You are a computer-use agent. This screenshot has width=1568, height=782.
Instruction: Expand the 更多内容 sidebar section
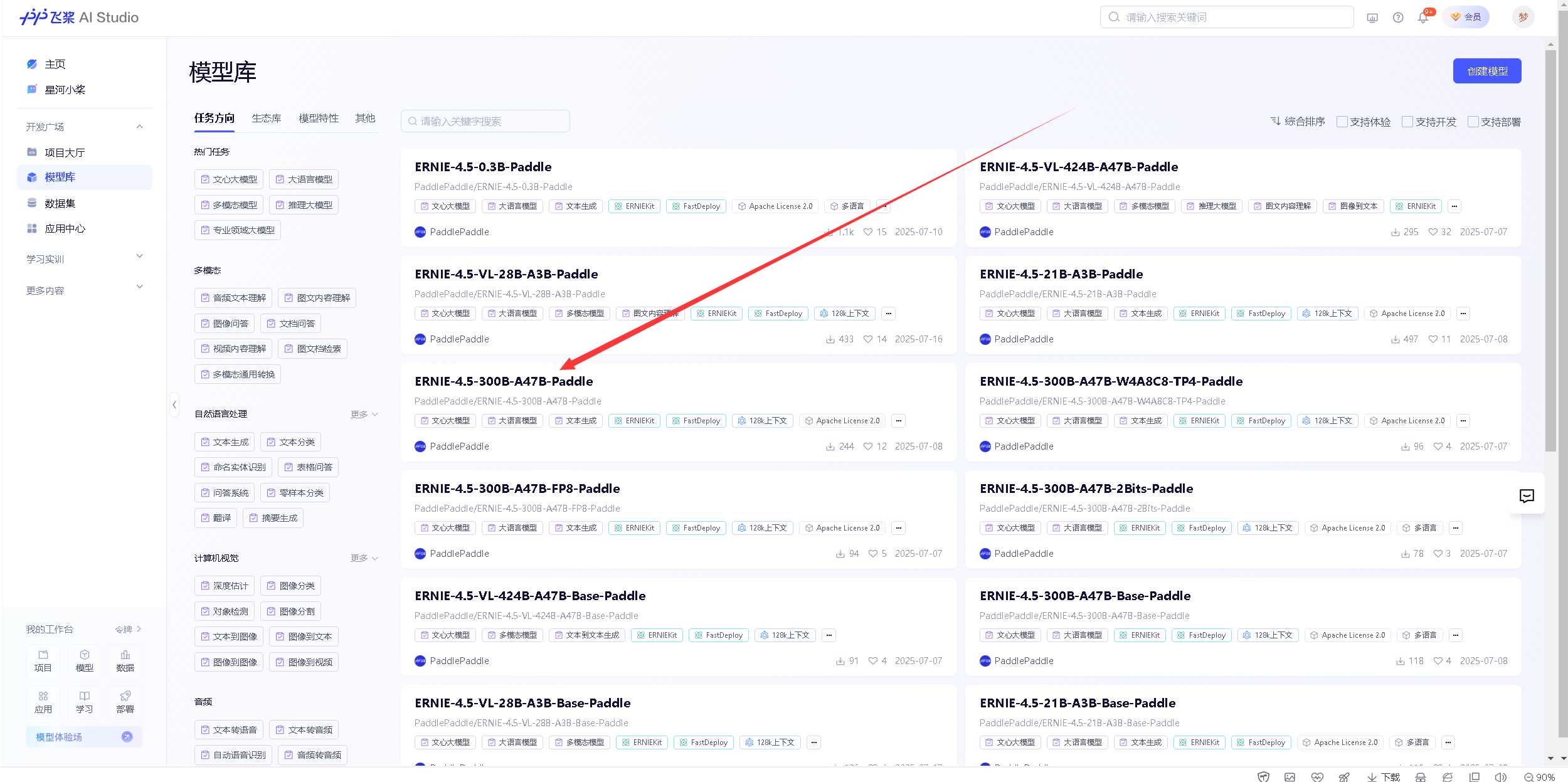point(139,287)
